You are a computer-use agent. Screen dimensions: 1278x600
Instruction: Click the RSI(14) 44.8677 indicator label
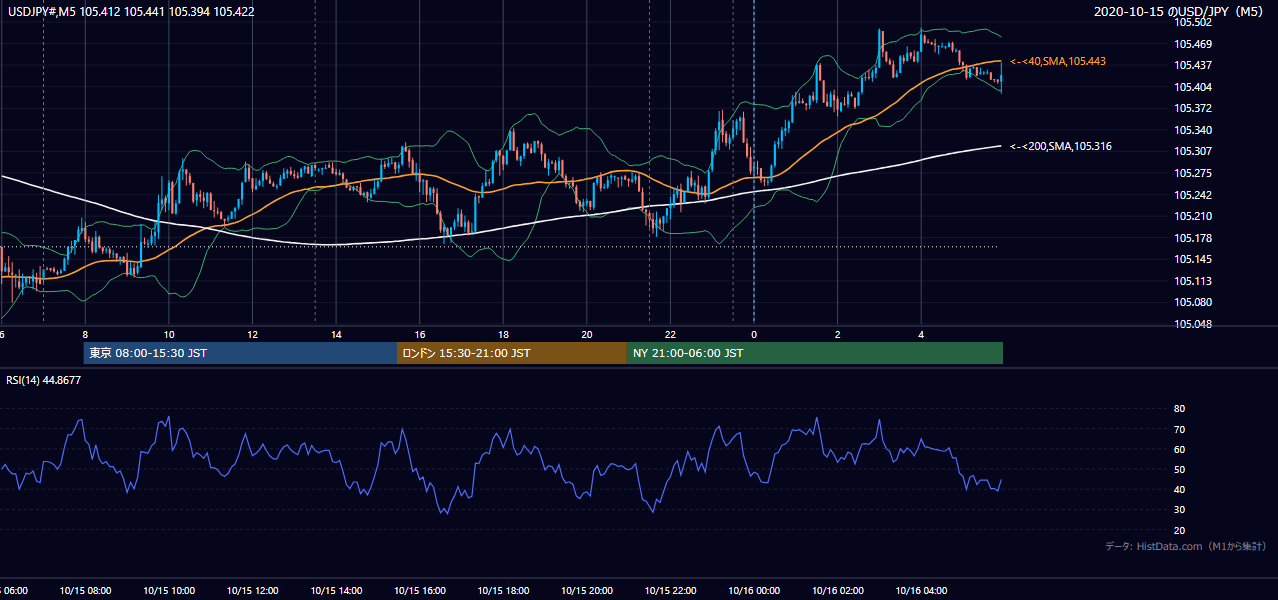(x=44, y=380)
